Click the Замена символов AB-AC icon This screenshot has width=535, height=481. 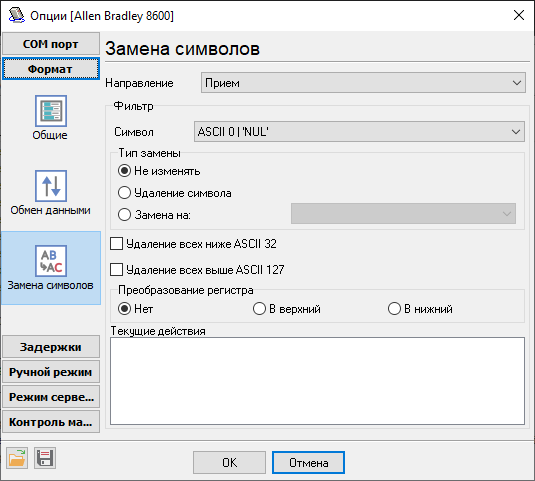50,261
